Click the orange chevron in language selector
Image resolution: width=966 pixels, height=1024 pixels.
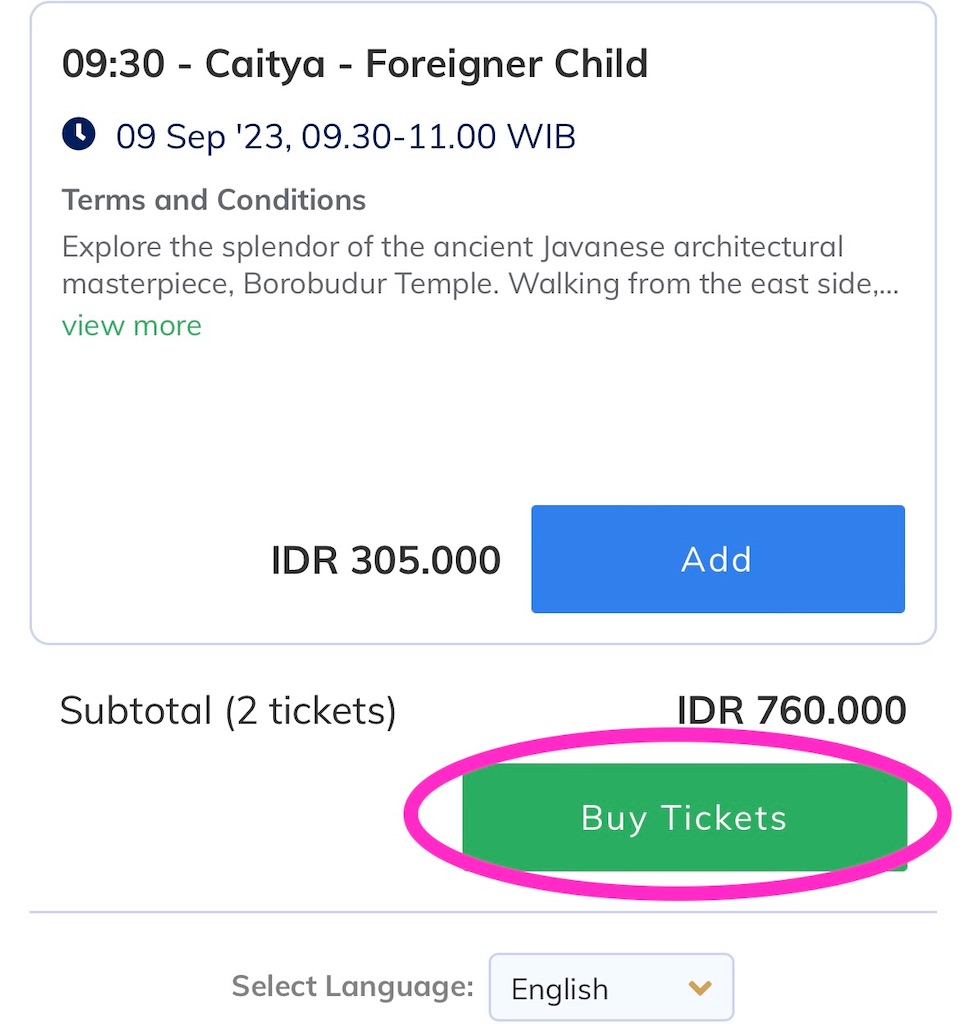700,987
